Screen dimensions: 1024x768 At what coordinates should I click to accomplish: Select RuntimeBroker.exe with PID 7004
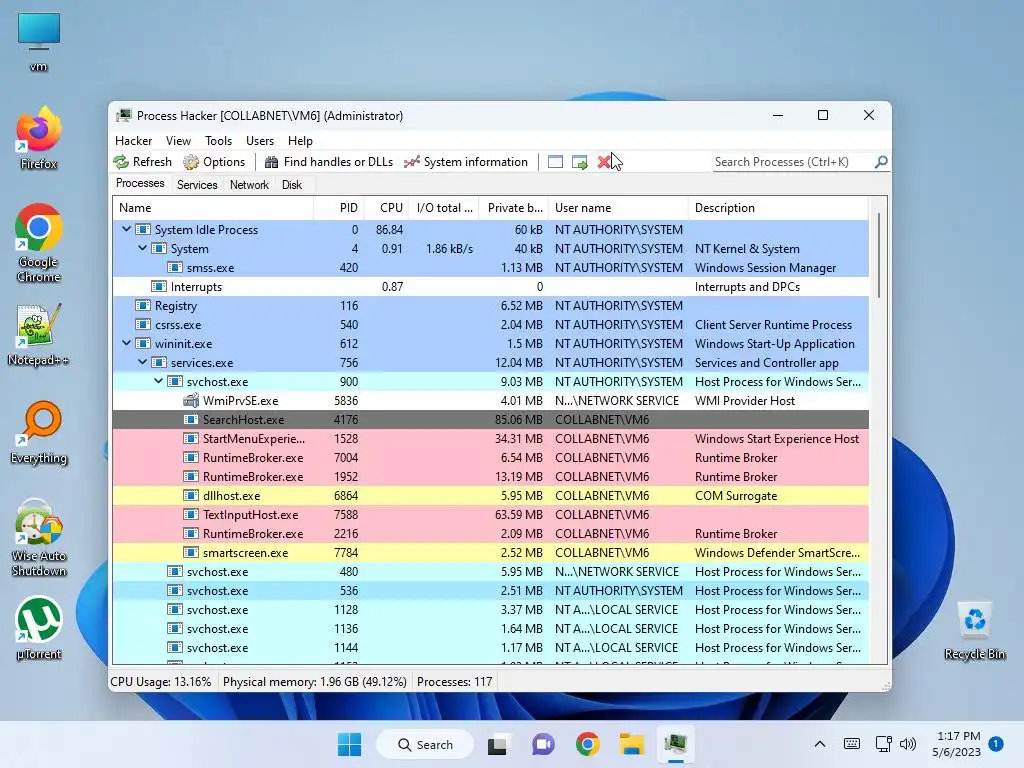(490, 457)
